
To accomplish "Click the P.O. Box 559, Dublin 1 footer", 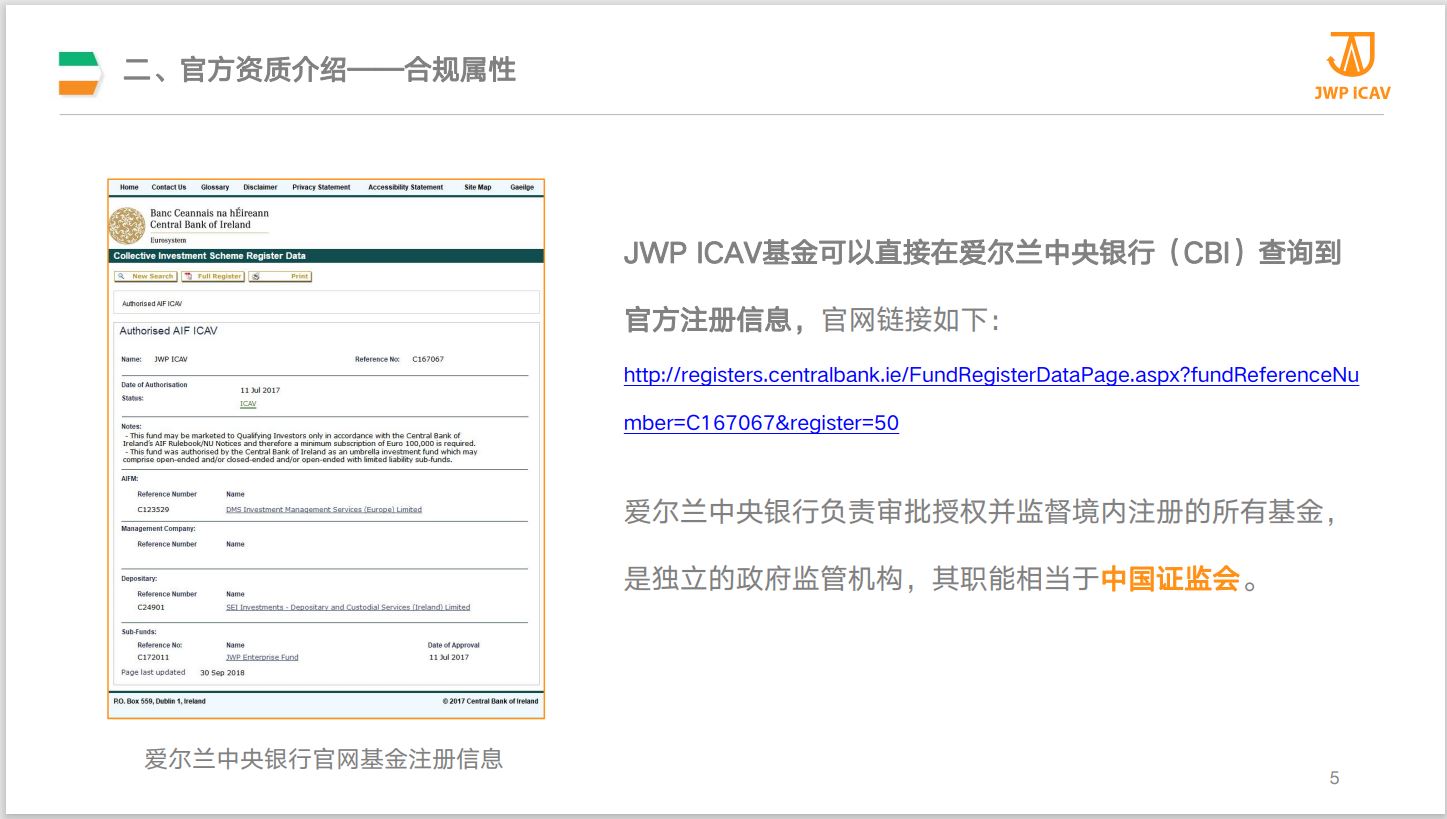I will [159, 701].
